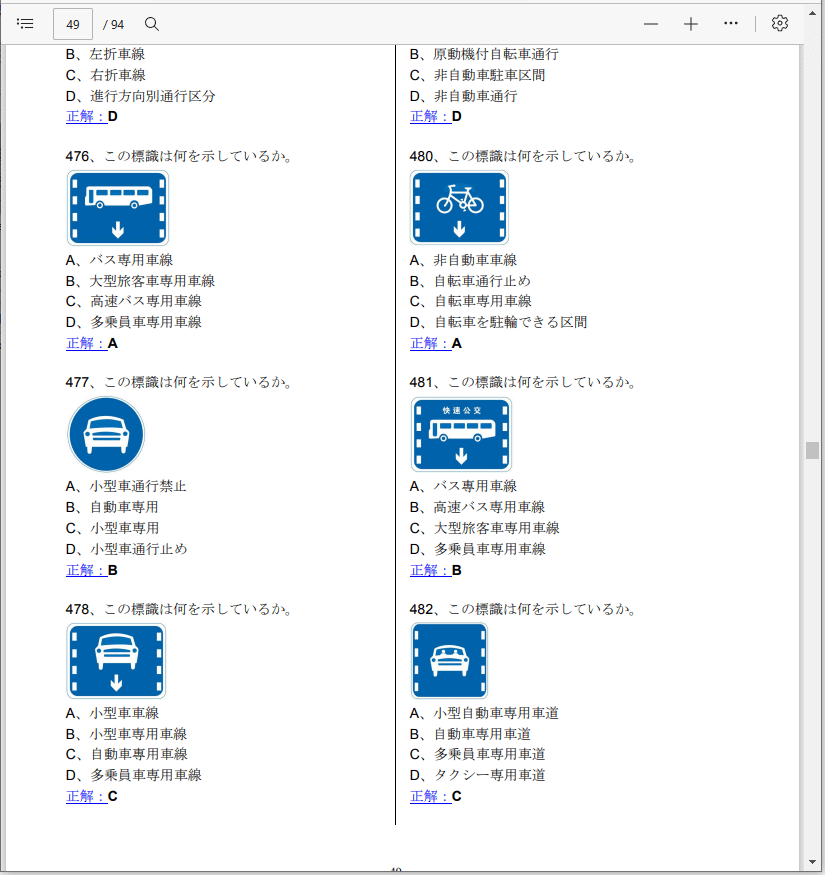The height and width of the screenshot is (875, 825).
Task: Click the 正解 link under question 477
Action: click(86, 570)
